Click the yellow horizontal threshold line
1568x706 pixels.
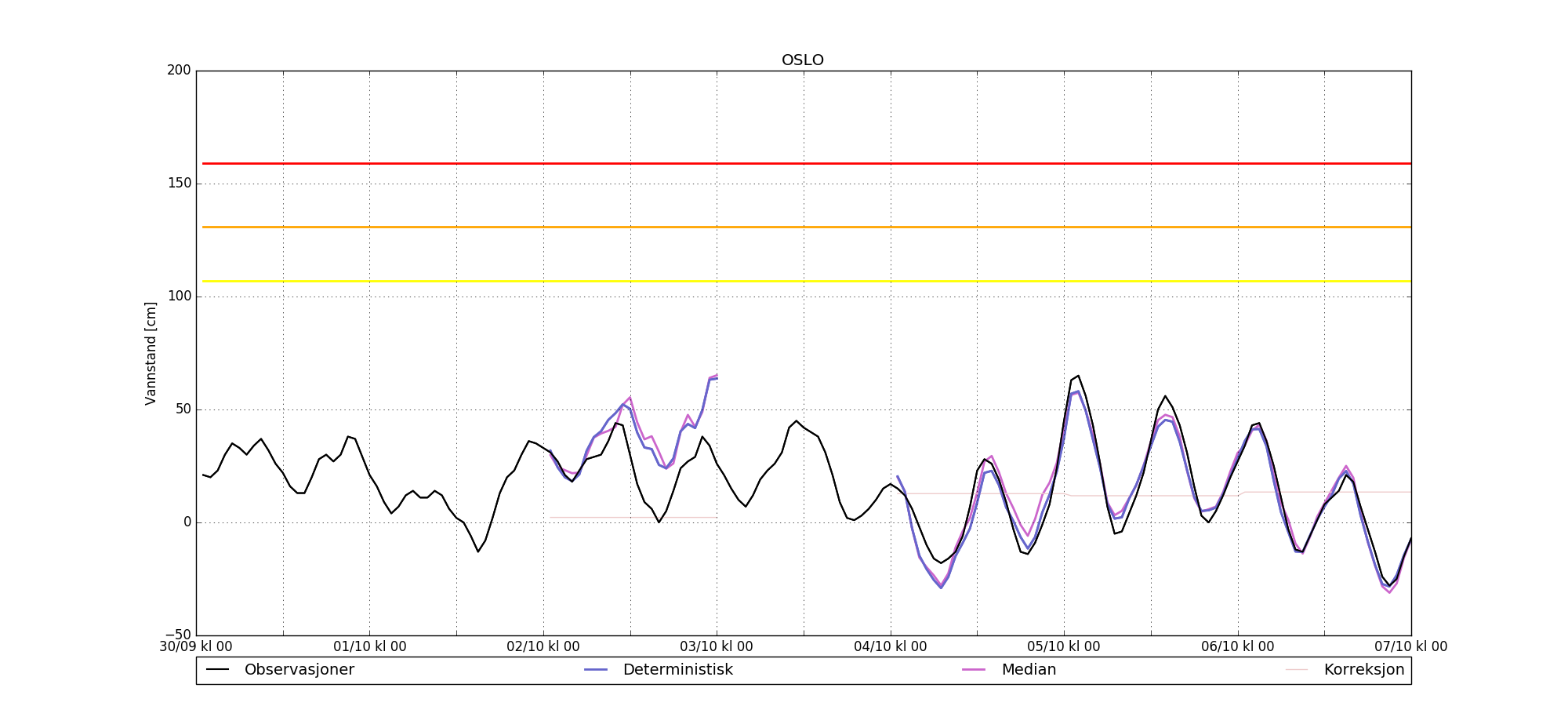click(784, 281)
